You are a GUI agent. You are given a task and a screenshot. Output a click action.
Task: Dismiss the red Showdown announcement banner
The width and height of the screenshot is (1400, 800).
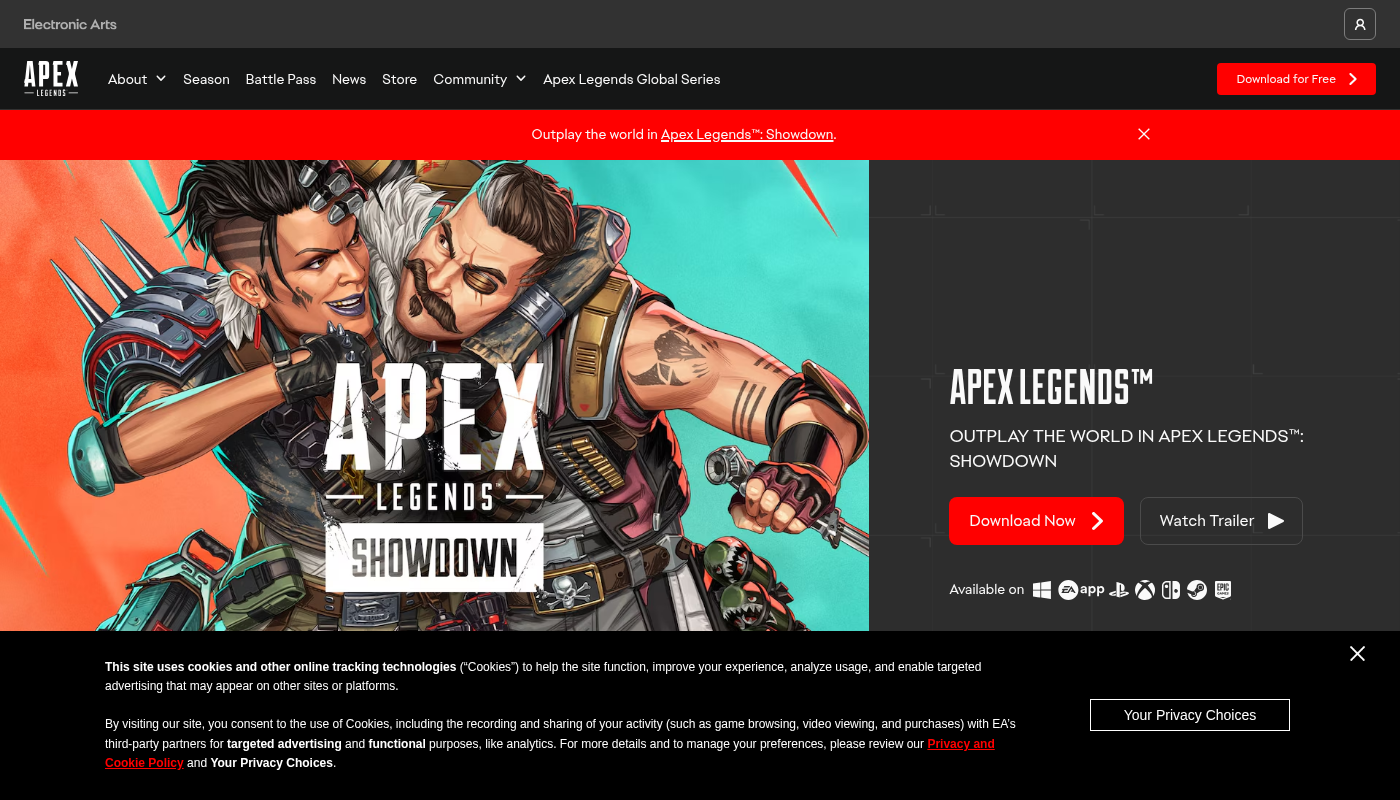tap(1144, 134)
